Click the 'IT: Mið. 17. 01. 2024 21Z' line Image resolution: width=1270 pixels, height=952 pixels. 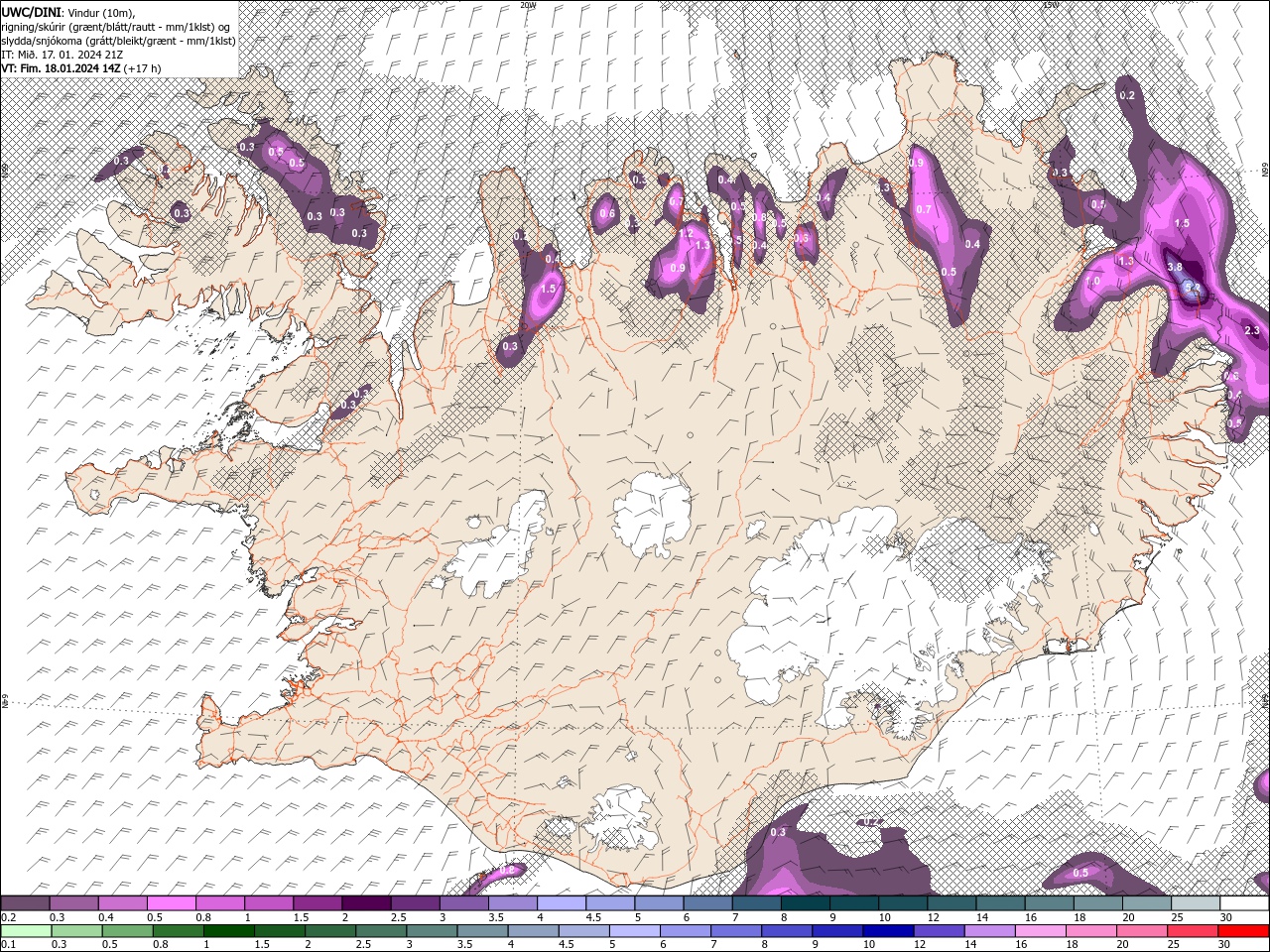[63, 55]
